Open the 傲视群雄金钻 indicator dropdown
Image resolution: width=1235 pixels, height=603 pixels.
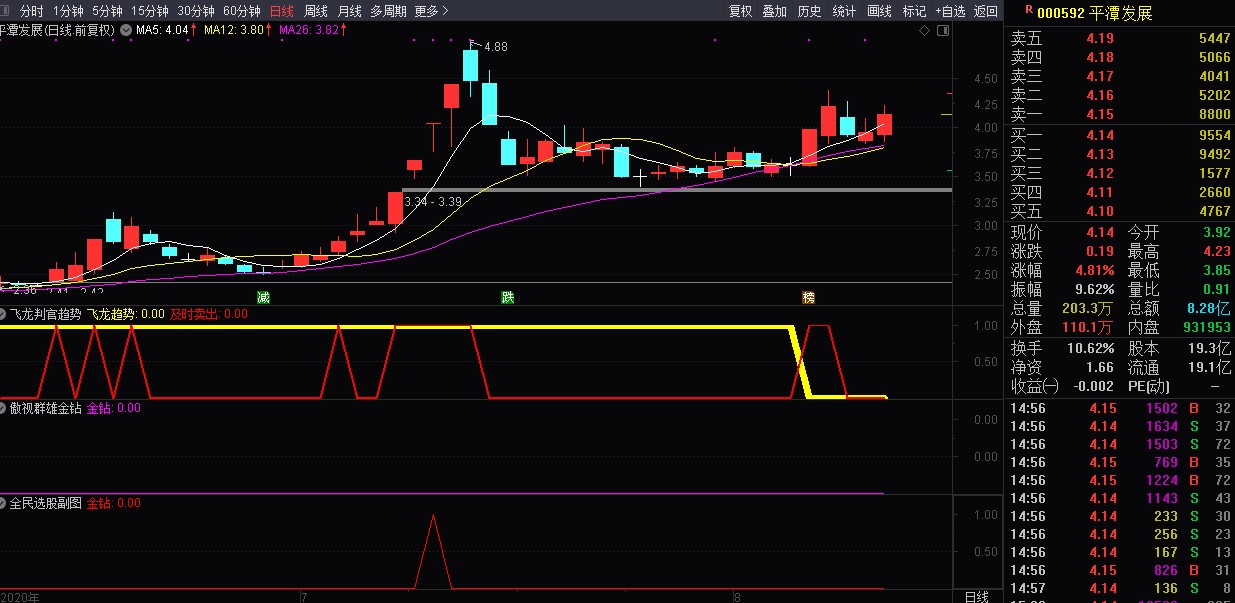coord(4,408)
